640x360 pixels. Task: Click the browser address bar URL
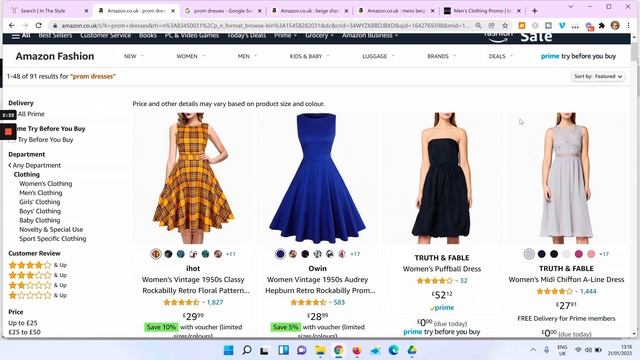coord(264,25)
